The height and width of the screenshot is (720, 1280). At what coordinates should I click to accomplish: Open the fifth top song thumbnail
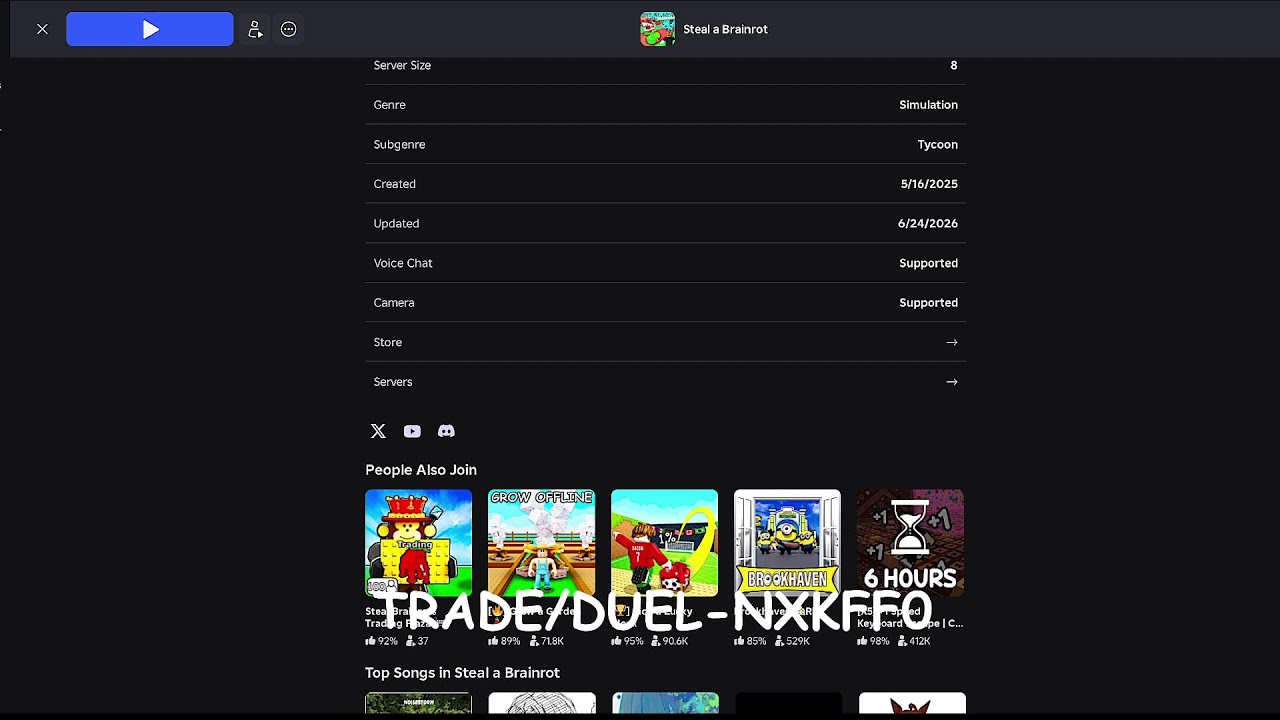[x=912, y=703]
